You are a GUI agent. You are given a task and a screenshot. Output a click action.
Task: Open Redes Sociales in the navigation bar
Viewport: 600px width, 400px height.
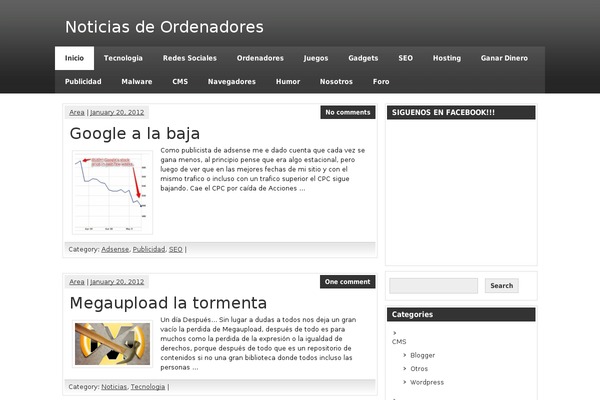pyautogui.click(x=190, y=58)
